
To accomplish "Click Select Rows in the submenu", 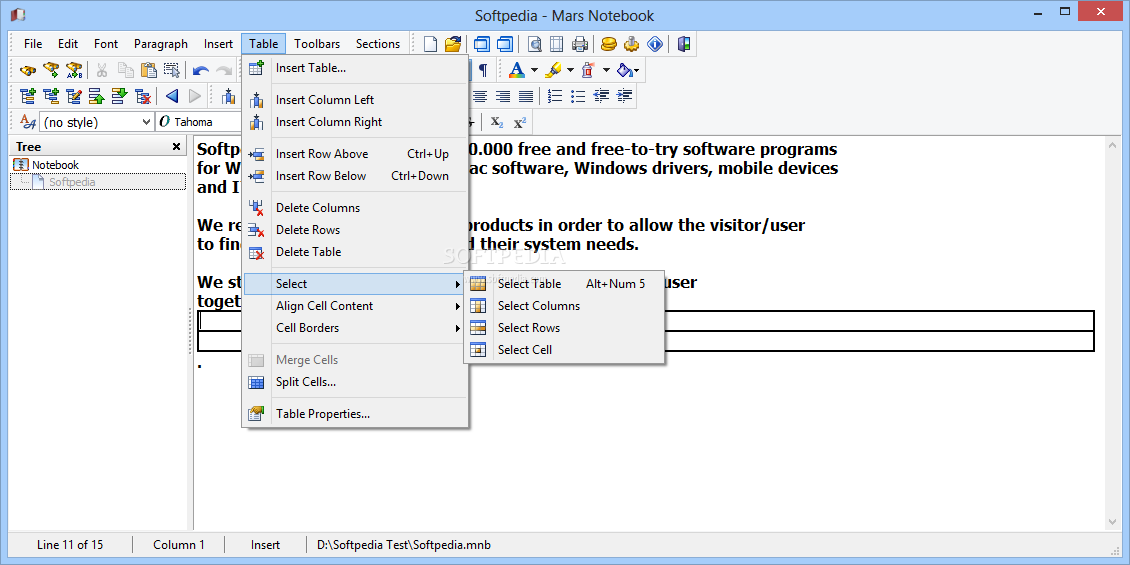I will 564,328.
